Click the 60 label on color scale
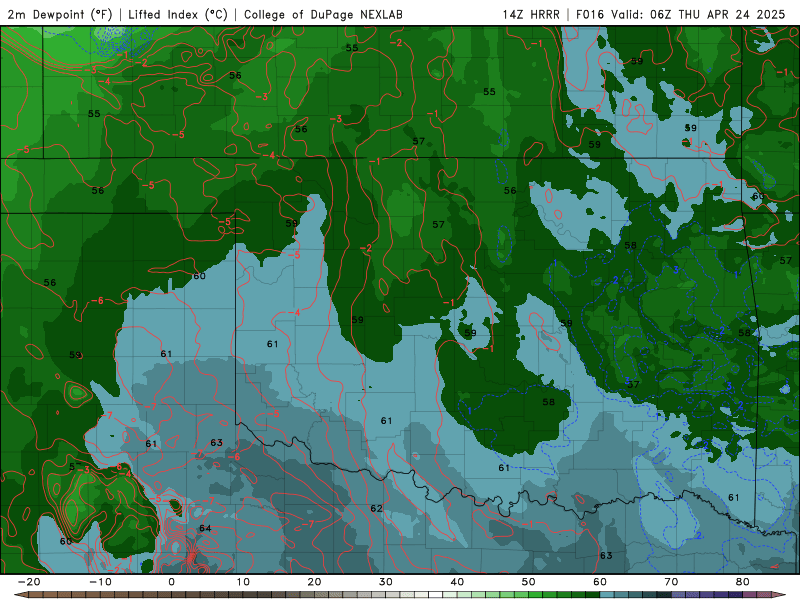Screen dimensions: 800x600 tap(600, 582)
